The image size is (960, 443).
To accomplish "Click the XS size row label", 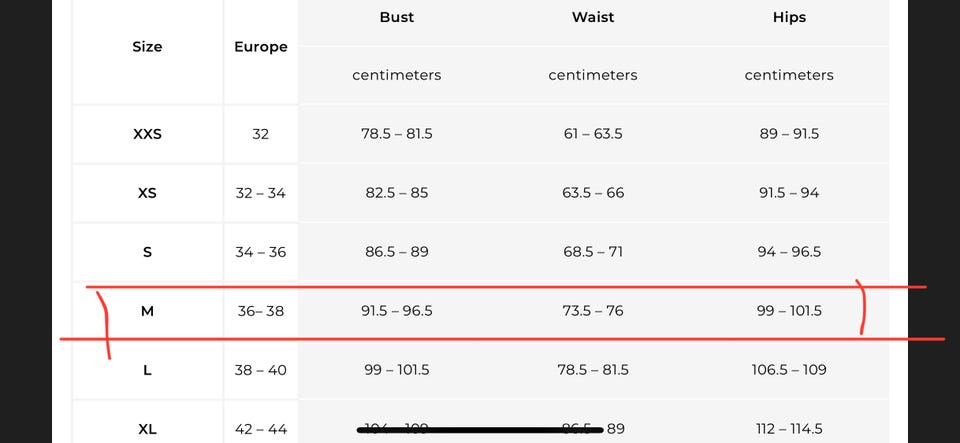I will pyautogui.click(x=147, y=193).
